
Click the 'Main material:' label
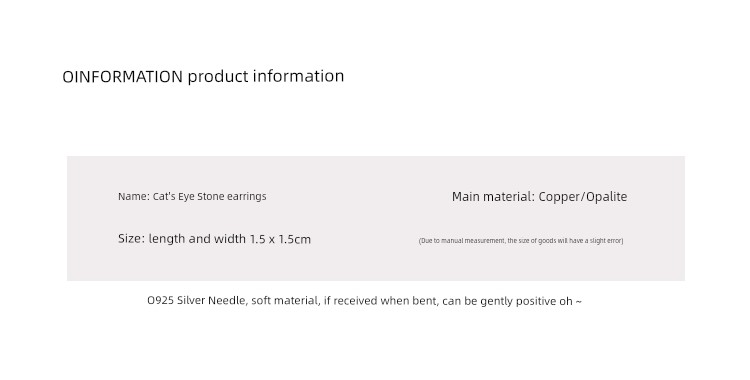[x=493, y=197]
